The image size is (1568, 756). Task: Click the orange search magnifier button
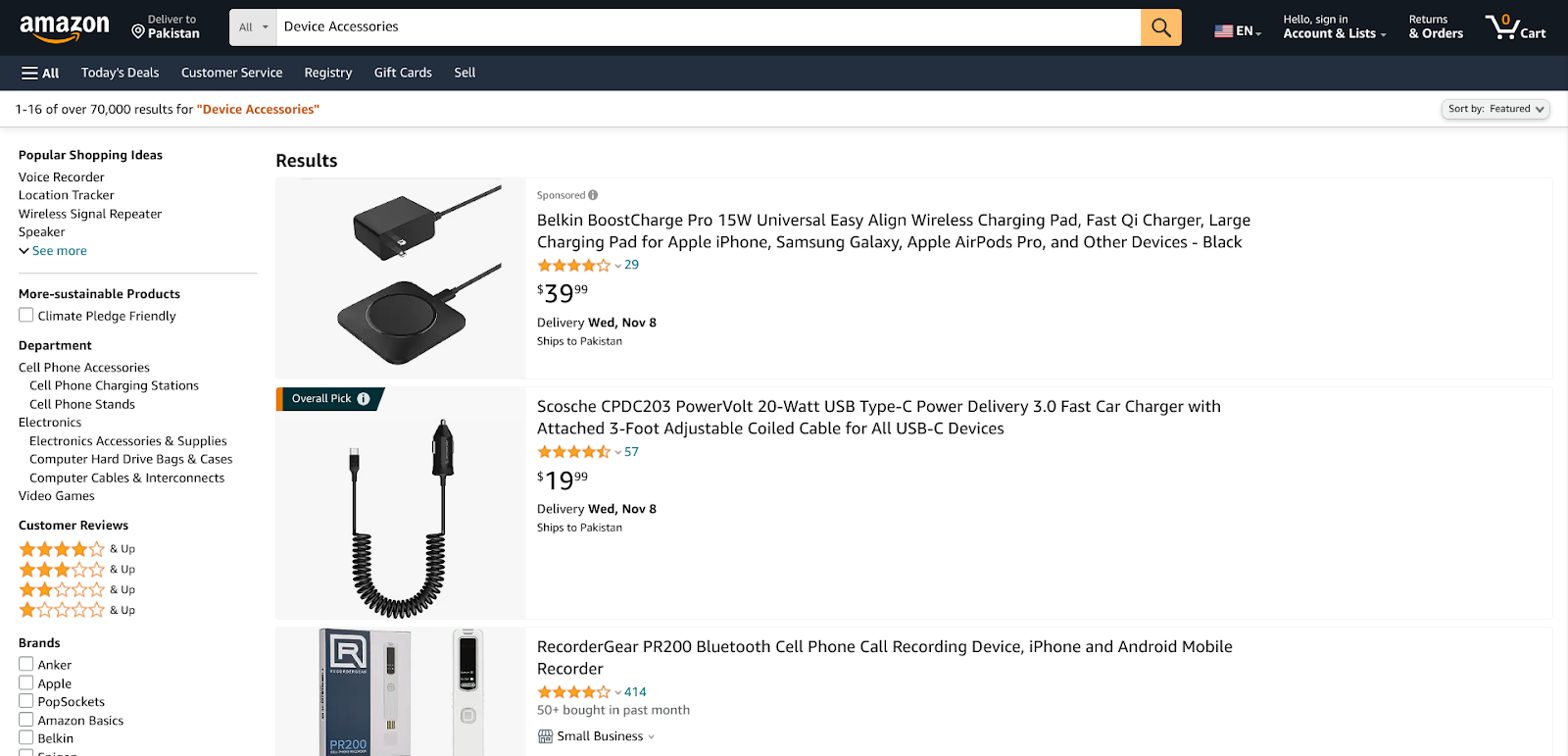[x=1160, y=27]
